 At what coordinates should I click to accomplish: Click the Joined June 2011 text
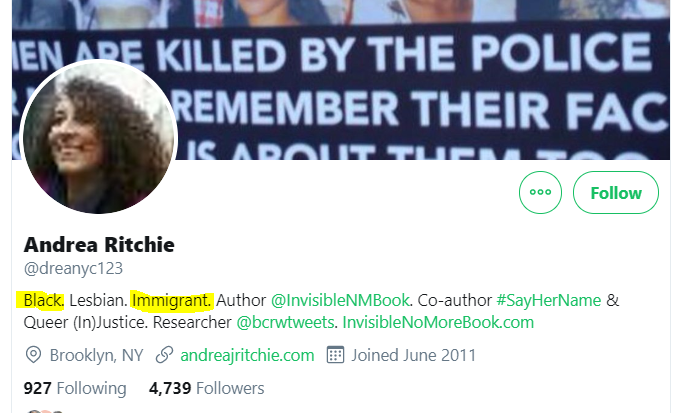click(413, 355)
